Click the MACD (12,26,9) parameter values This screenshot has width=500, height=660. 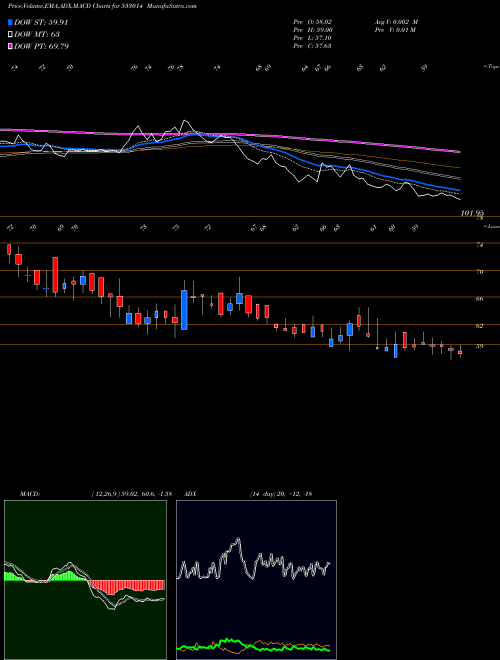[131, 493]
